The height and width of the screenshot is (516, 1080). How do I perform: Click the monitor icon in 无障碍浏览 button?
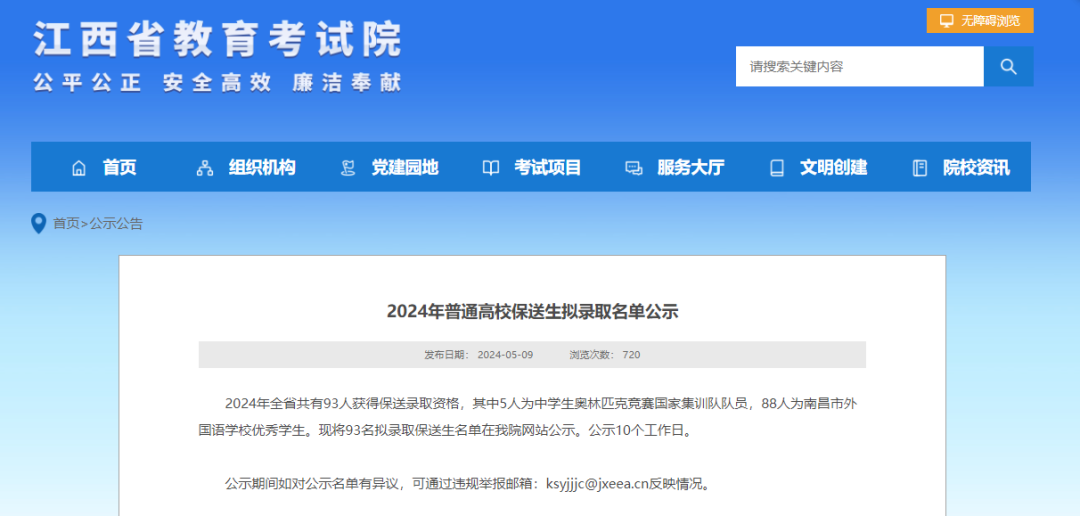[x=947, y=21]
